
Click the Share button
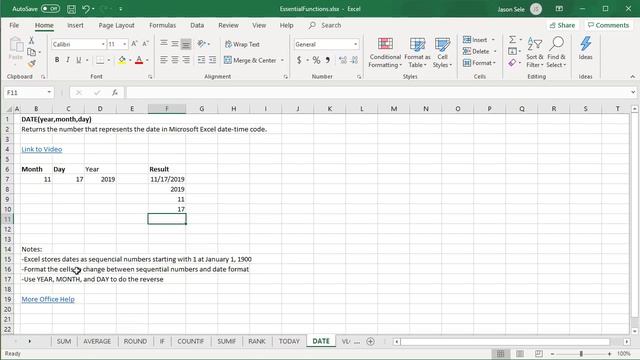(x=562, y=25)
